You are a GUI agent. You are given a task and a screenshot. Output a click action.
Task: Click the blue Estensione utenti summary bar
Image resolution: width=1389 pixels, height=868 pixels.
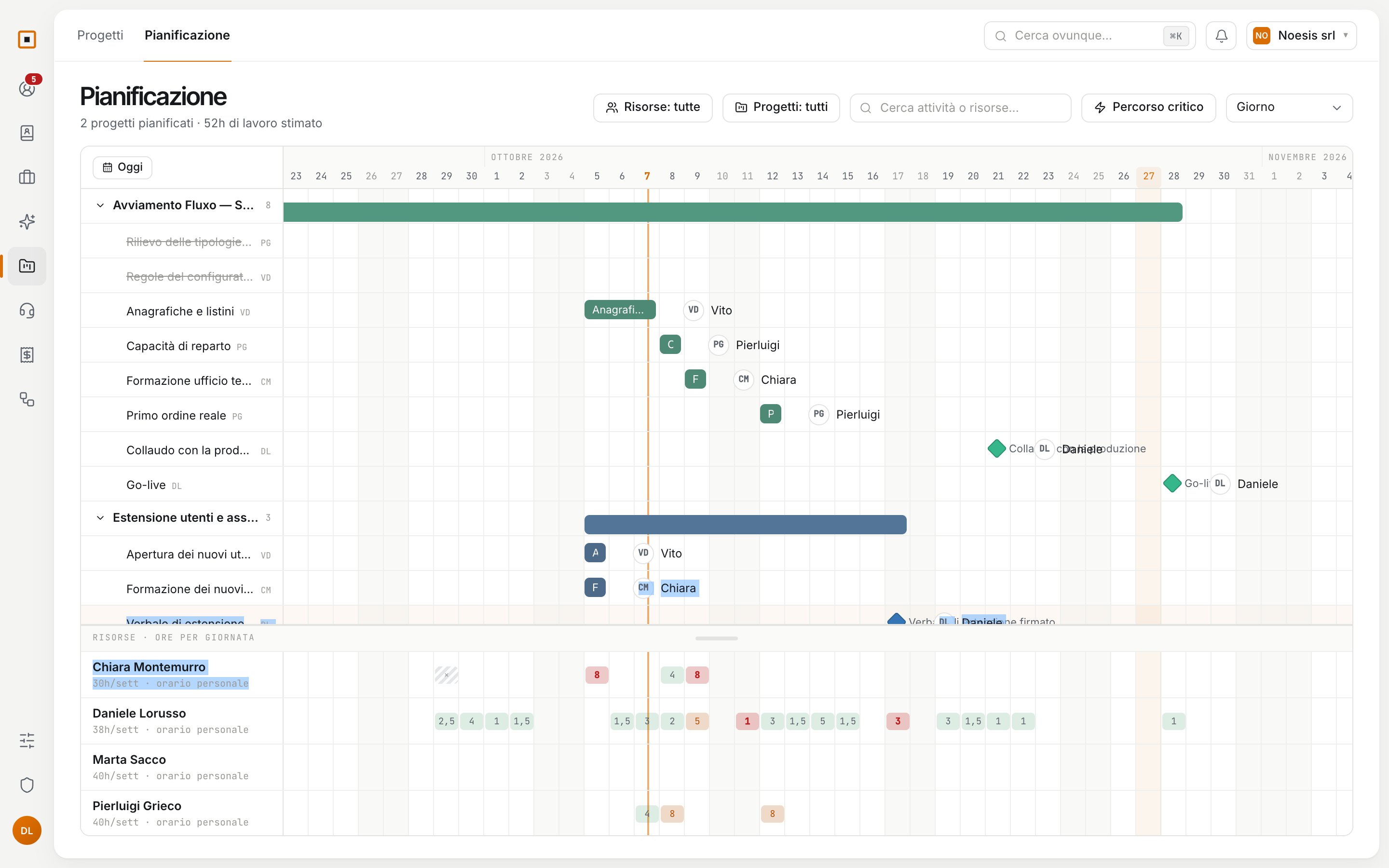tap(745, 525)
